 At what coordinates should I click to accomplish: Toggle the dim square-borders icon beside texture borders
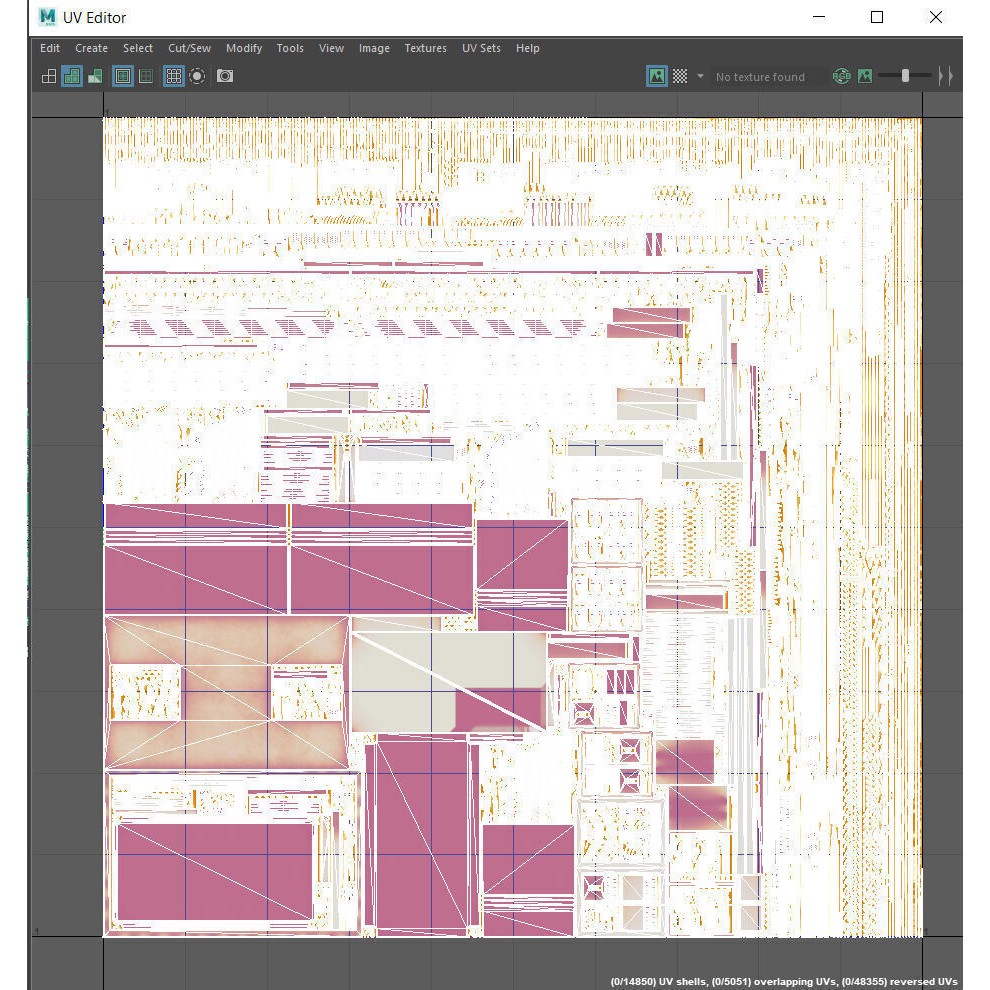coord(146,76)
